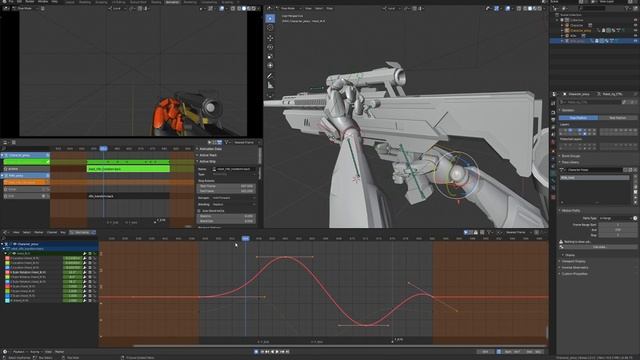Toggle visibility eye of Rifle_proxy in outliner
The image size is (640, 360).
pos(636,41)
